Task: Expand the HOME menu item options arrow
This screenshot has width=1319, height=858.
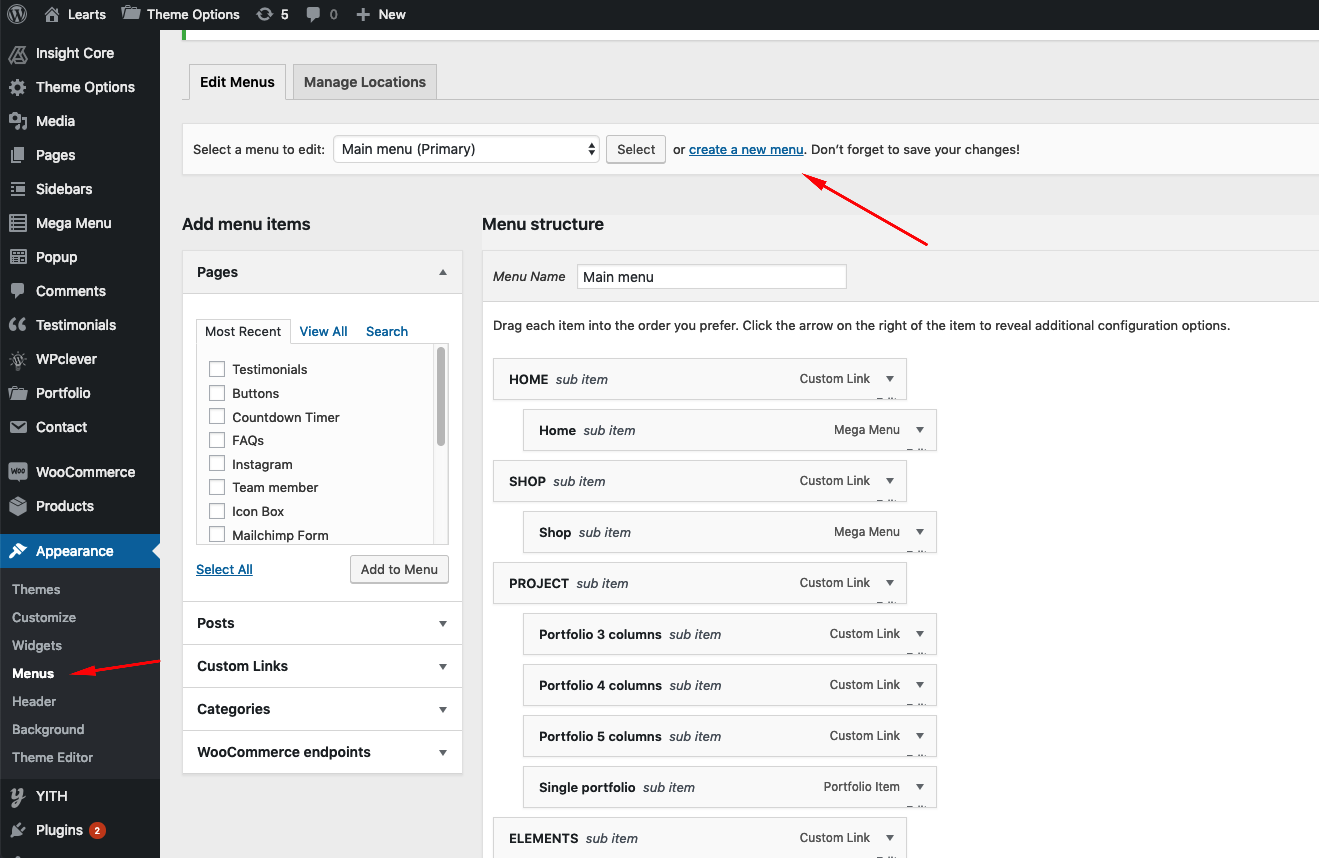Action: (x=889, y=379)
